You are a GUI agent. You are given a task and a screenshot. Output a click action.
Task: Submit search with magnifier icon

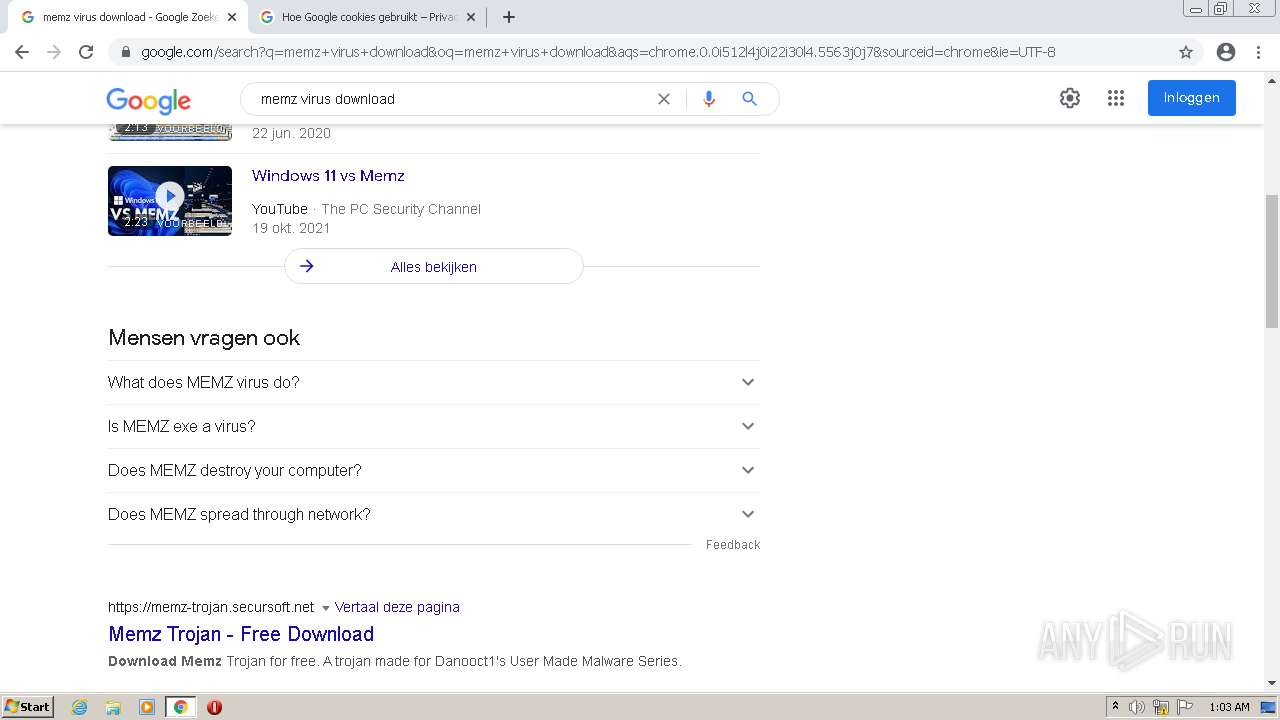(749, 99)
